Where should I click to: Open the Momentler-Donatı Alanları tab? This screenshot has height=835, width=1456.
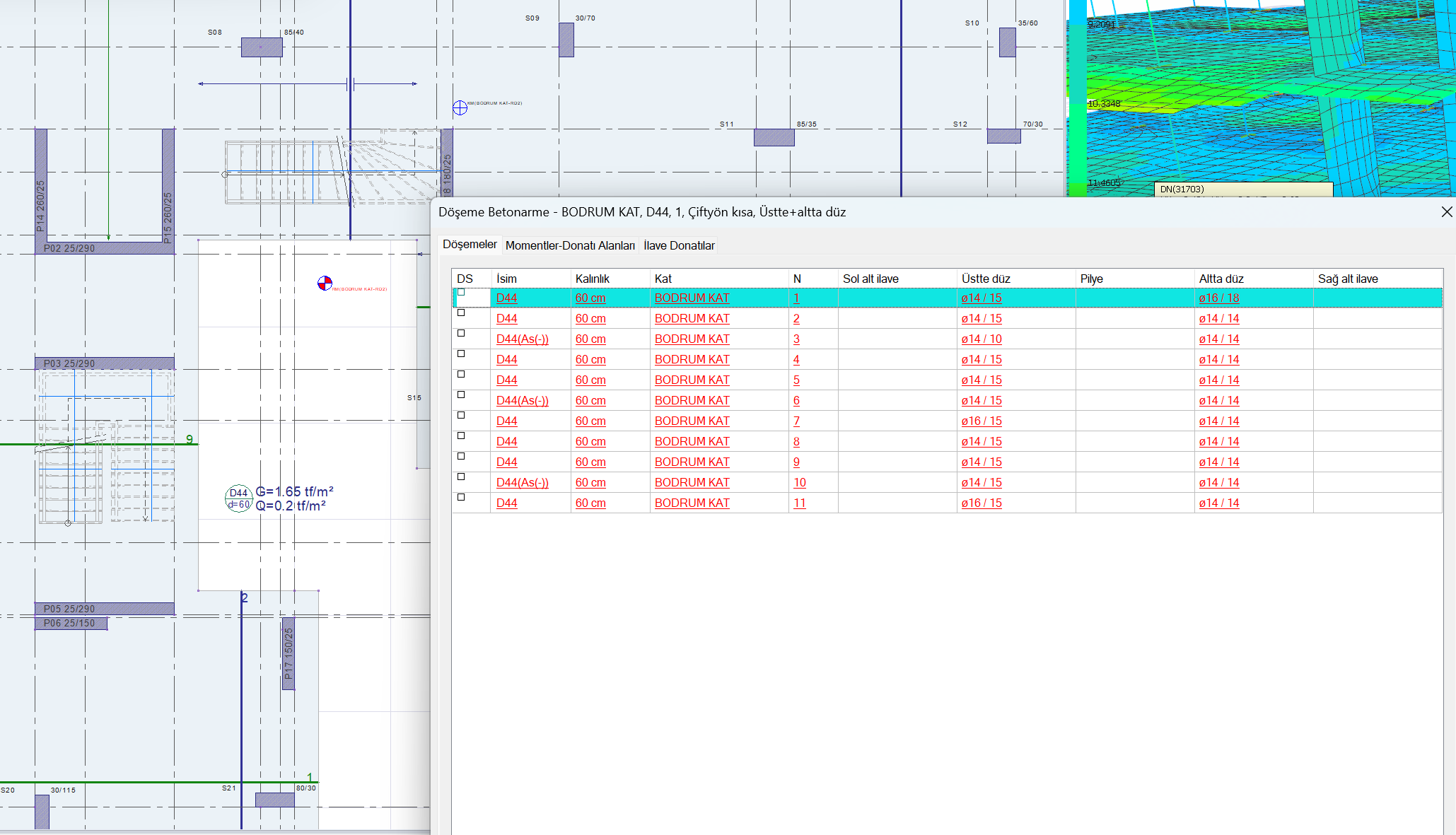click(x=570, y=245)
